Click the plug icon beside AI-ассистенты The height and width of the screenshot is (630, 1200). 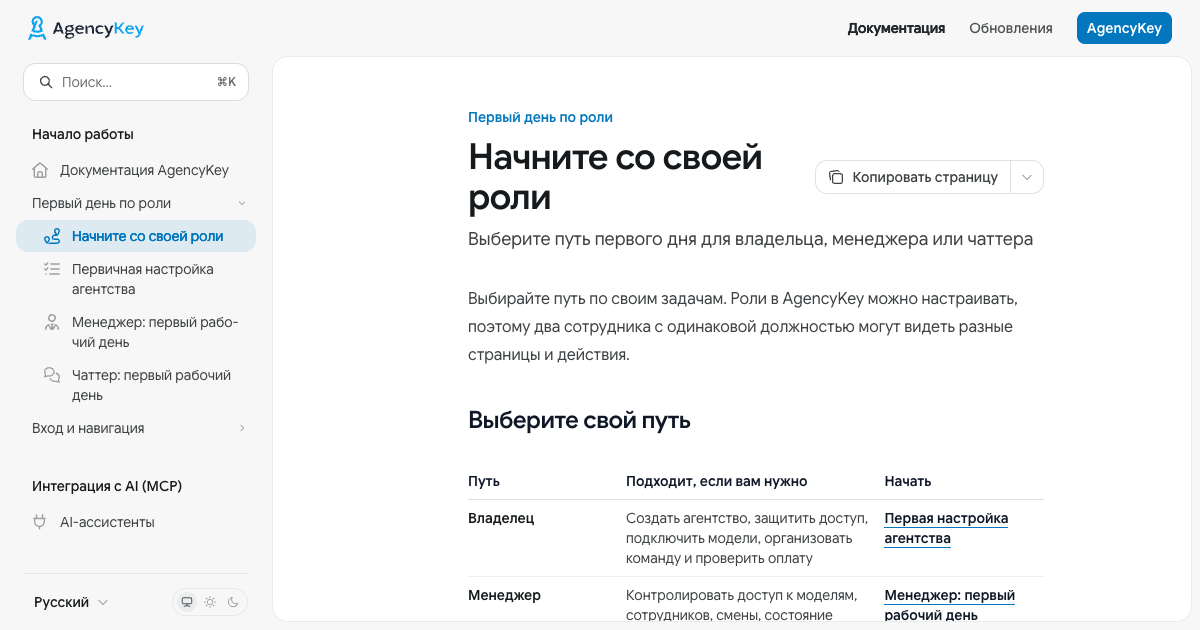[x=40, y=522]
